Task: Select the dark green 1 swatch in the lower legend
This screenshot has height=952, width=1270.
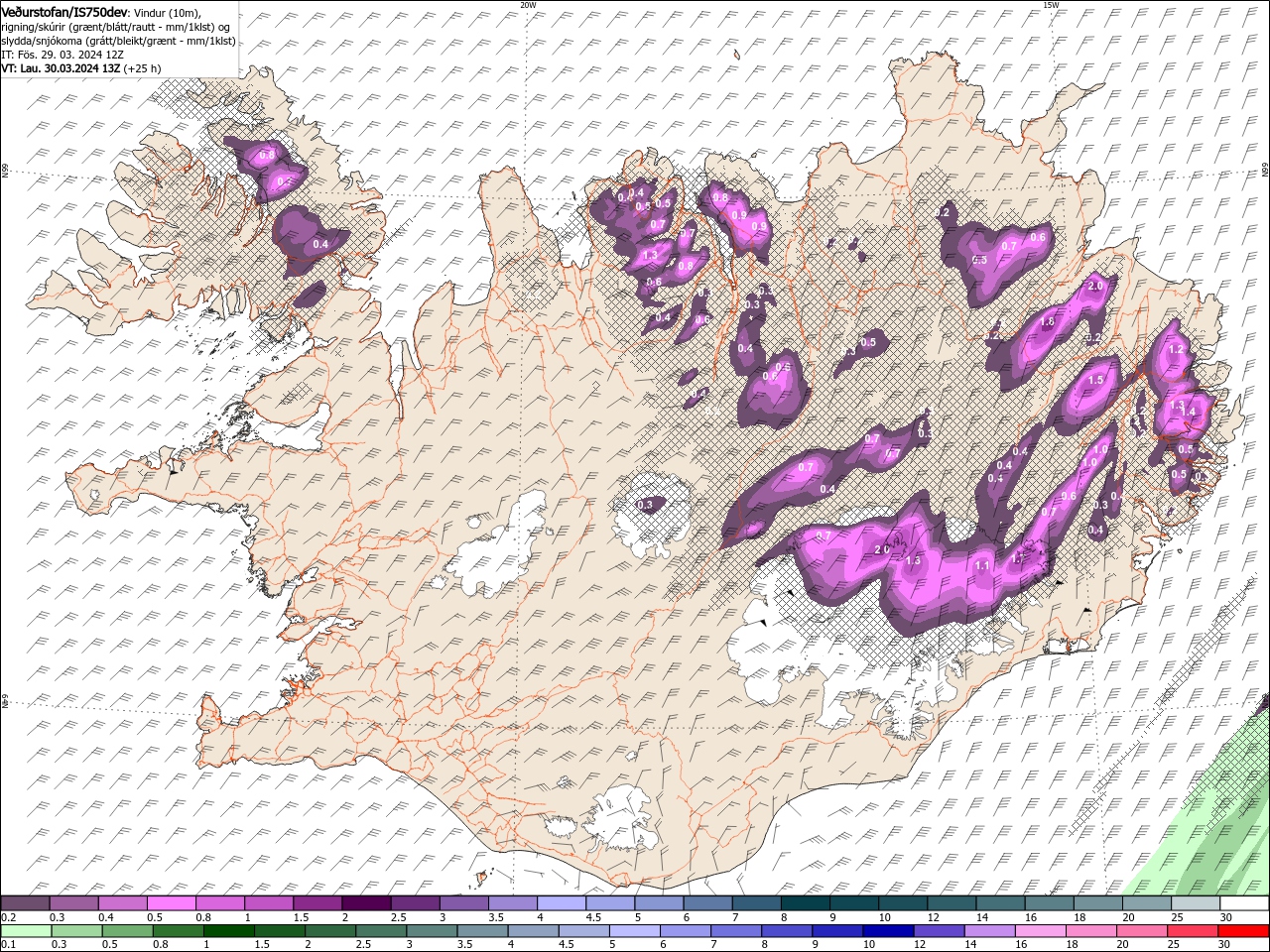Action: pyautogui.click(x=228, y=931)
